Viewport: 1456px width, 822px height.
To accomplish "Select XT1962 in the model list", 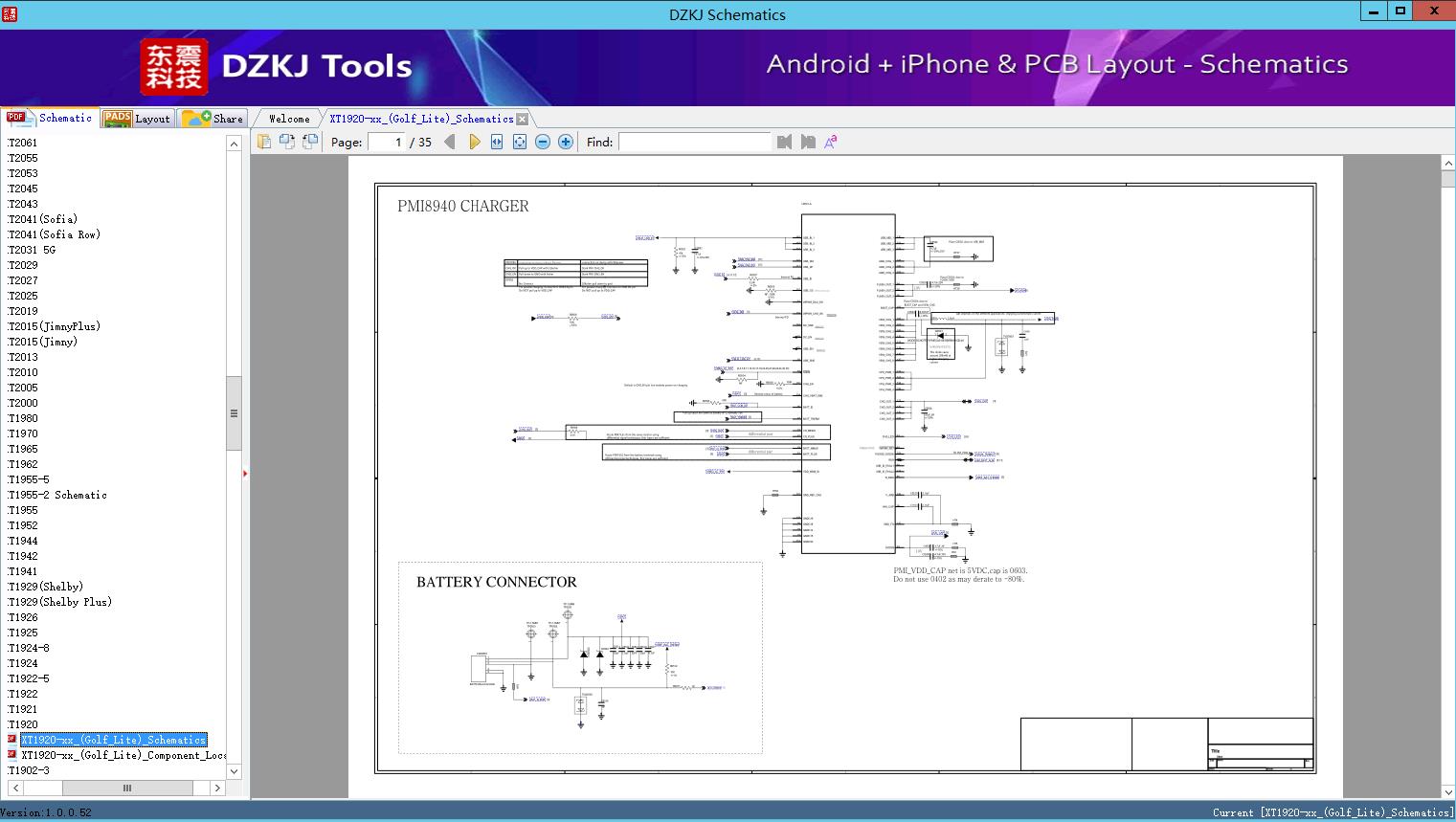I will (23, 464).
